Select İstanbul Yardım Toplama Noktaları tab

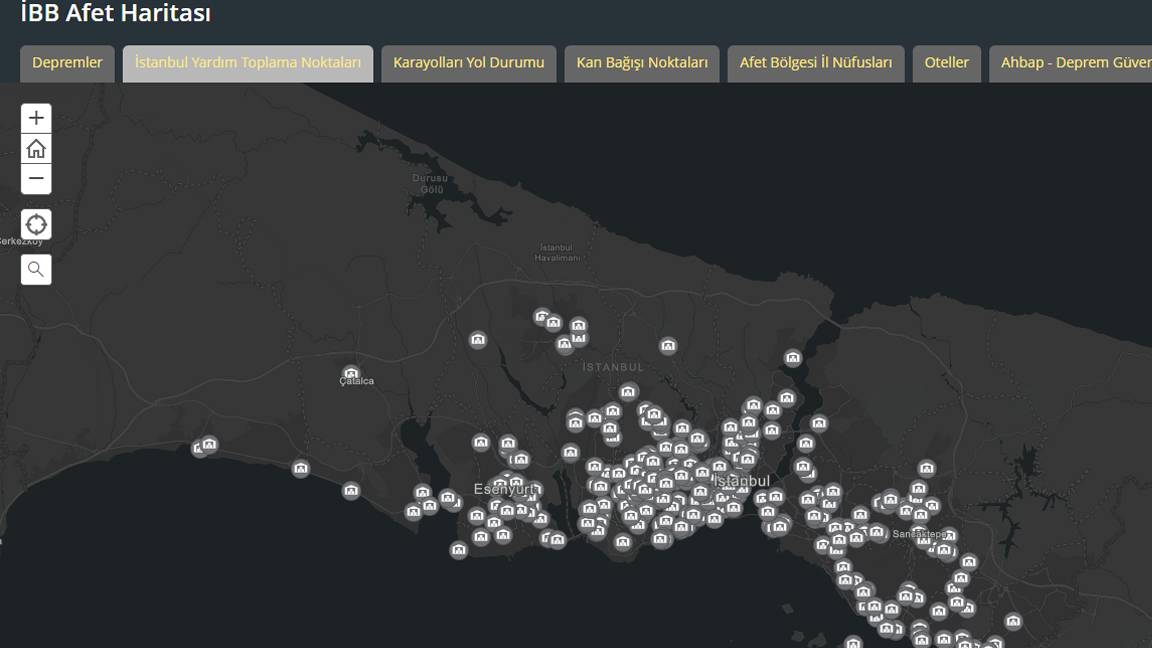(248, 63)
